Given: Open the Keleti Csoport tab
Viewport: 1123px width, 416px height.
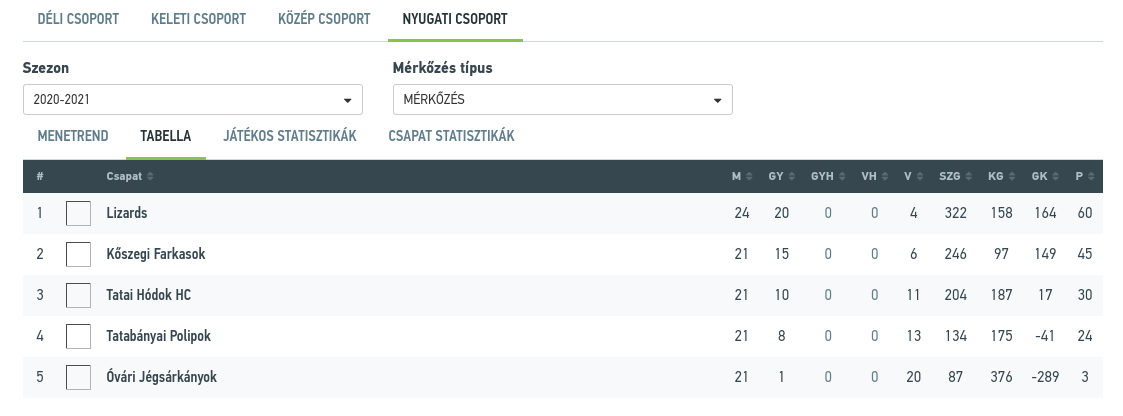Looking at the screenshot, I should [198, 19].
